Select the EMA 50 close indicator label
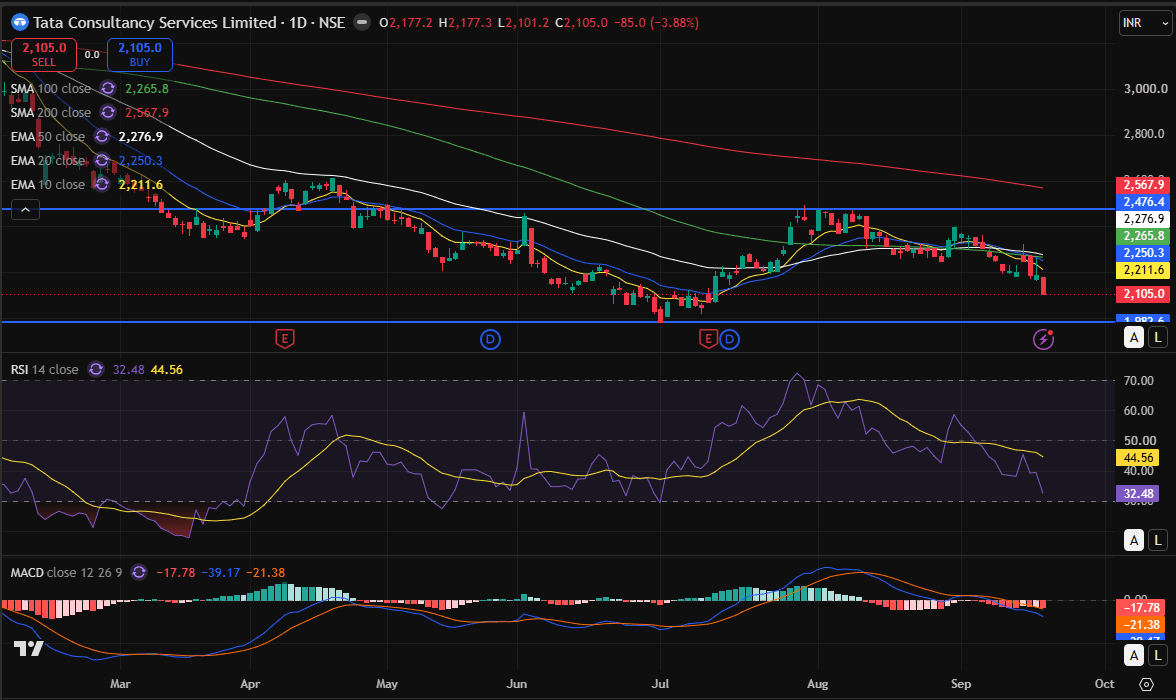The width and height of the screenshot is (1176, 700). [x=47, y=137]
